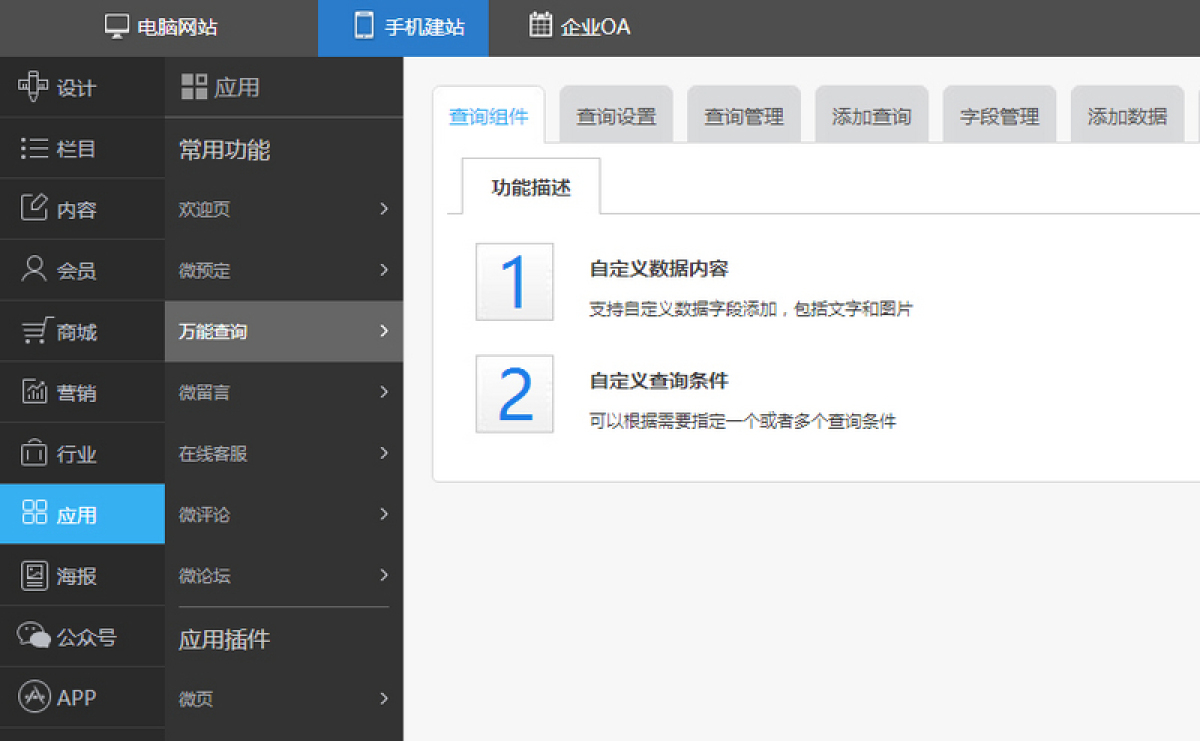
Task: Expand the 微论坛 submenu arrow
Action: 384,575
